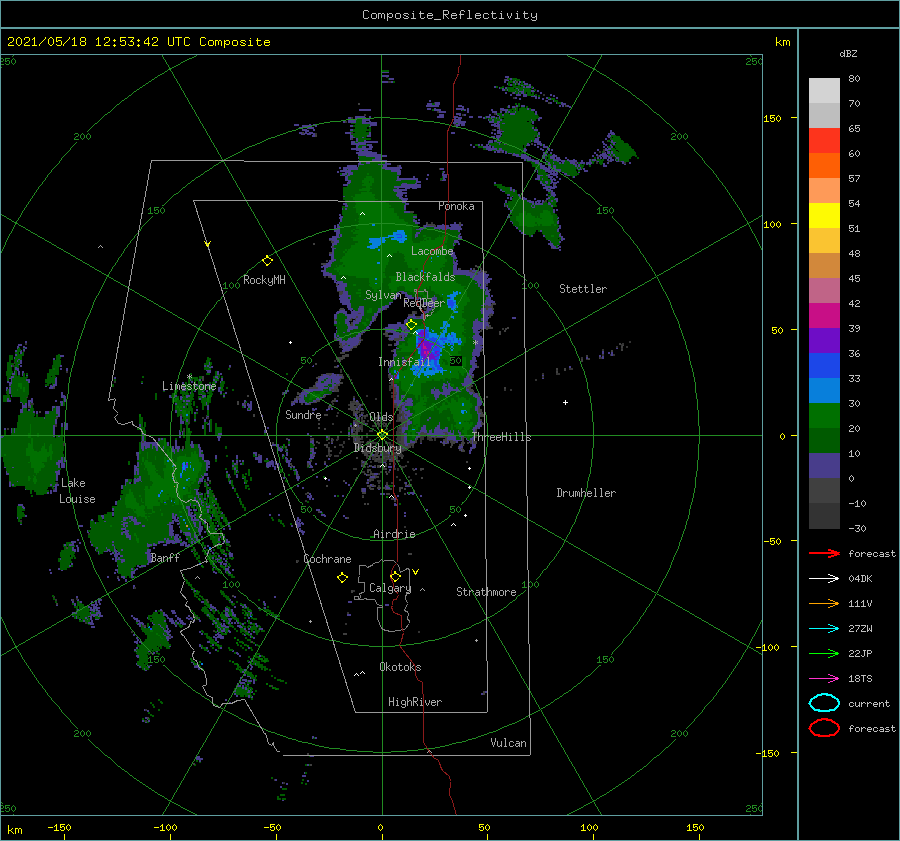Click the purple storm core near Innisfail

click(x=428, y=348)
